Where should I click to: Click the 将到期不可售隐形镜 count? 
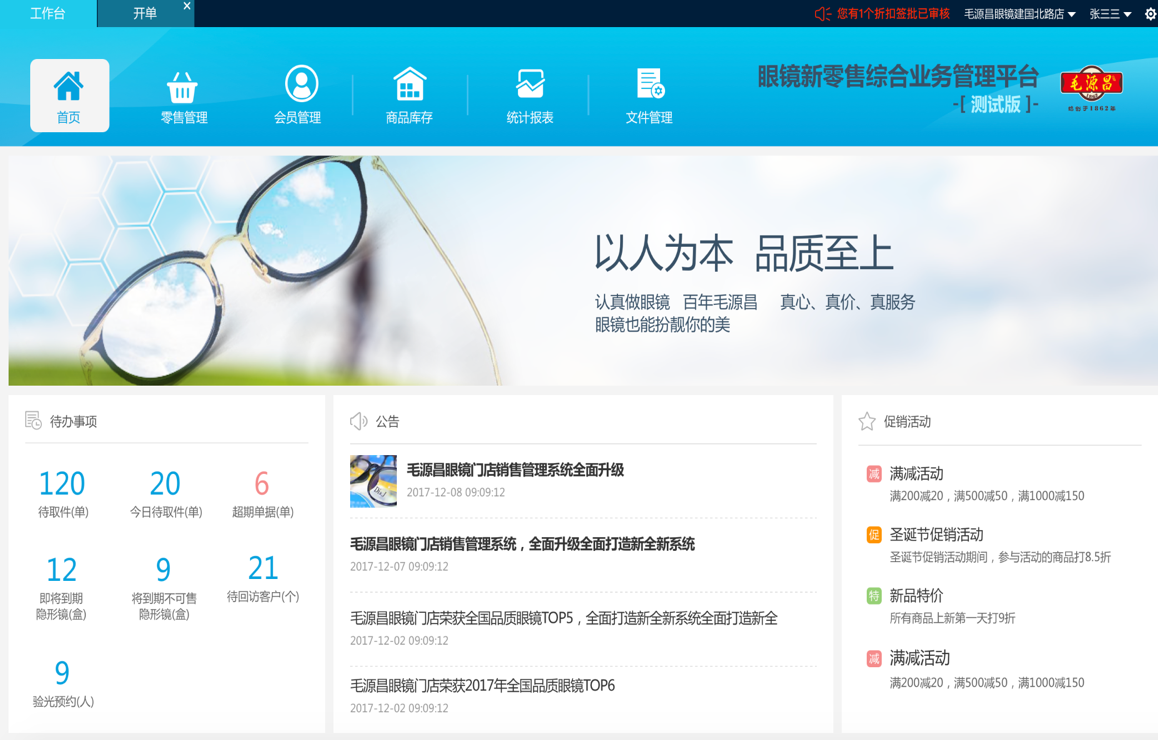click(x=163, y=570)
